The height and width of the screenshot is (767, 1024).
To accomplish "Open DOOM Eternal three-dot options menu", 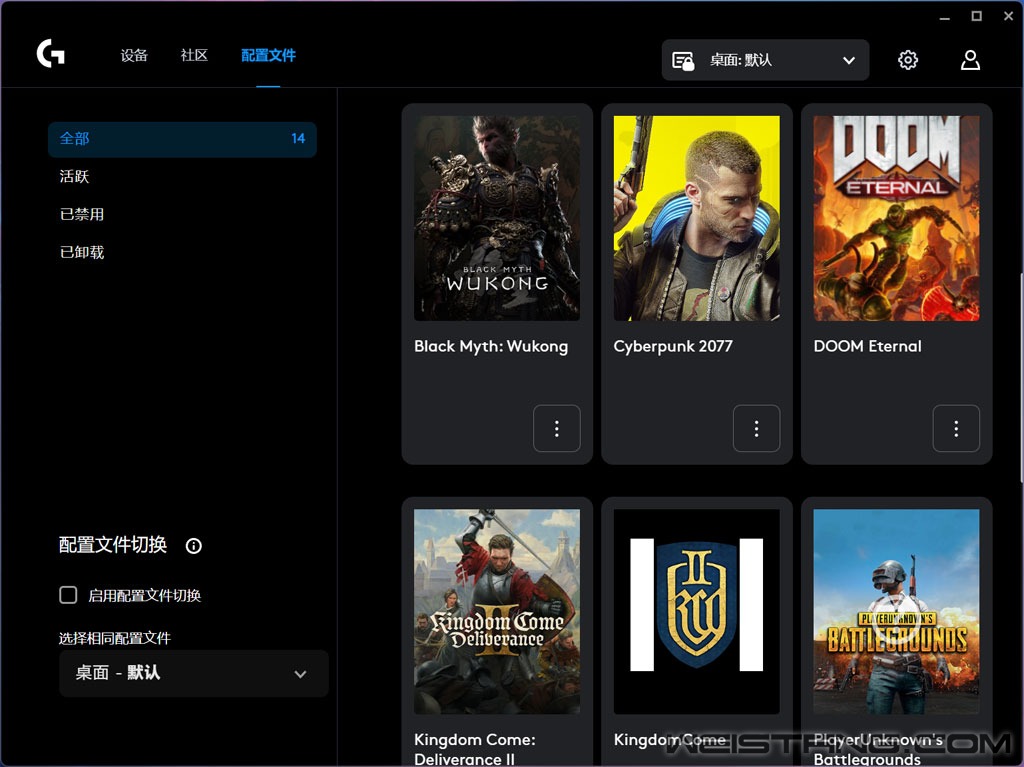I will click(x=956, y=429).
